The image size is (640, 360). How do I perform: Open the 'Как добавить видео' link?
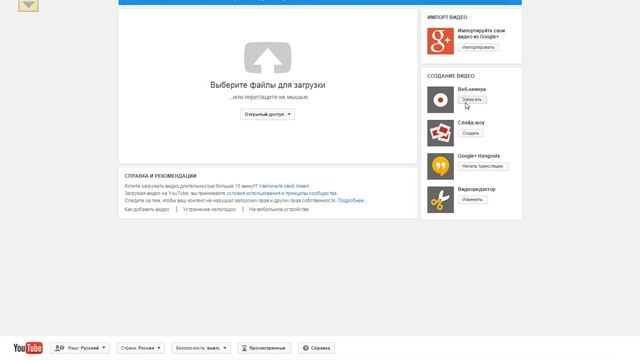pyautogui.click(x=147, y=209)
